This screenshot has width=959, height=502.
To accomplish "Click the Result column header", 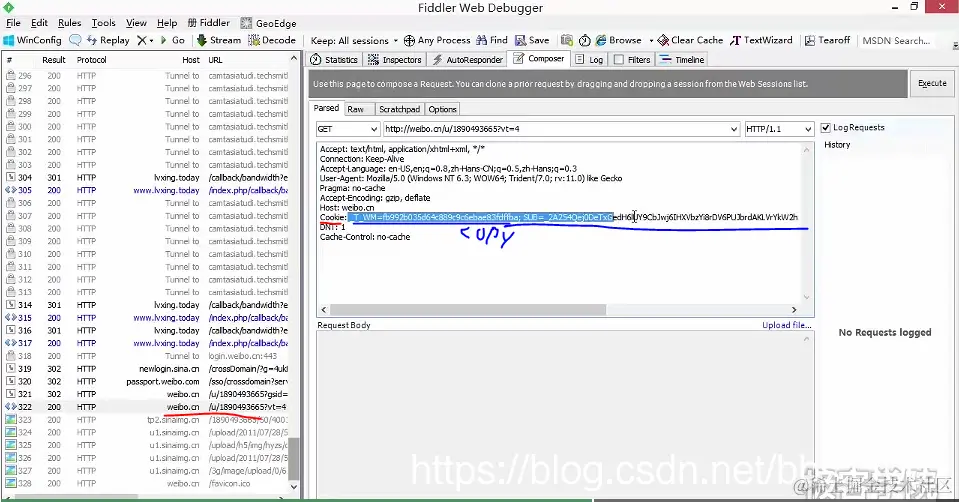I will pos(54,60).
